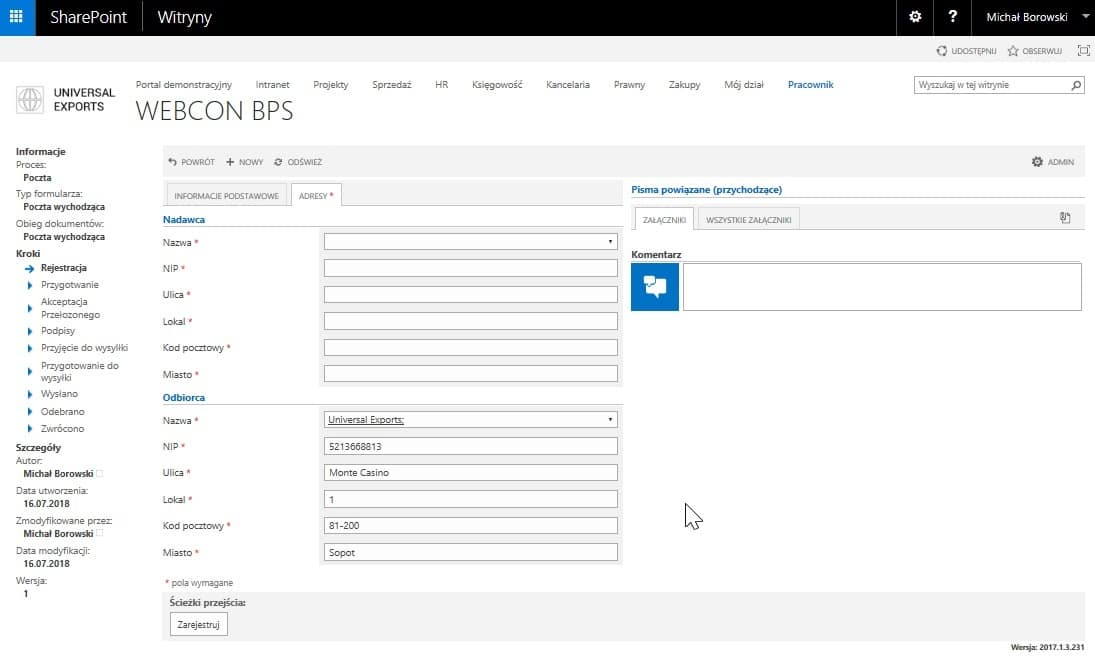
Task: Switch to Informacje podstawowe tab
Action: [x=226, y=196]
